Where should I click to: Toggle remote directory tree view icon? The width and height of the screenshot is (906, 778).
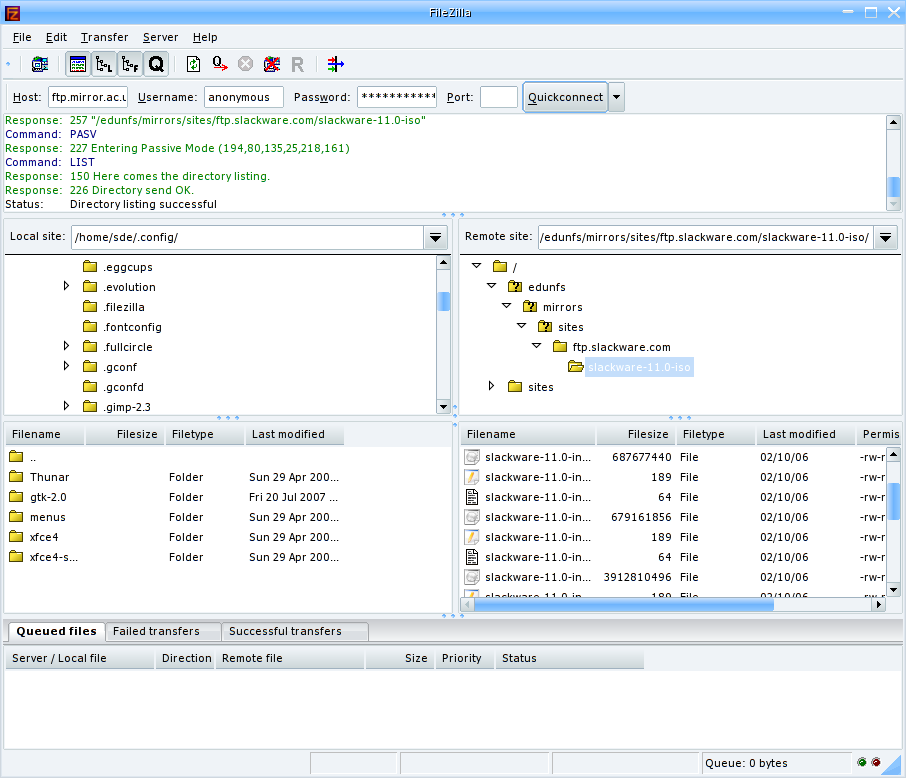pyautogui.click(x=131, y=64)
